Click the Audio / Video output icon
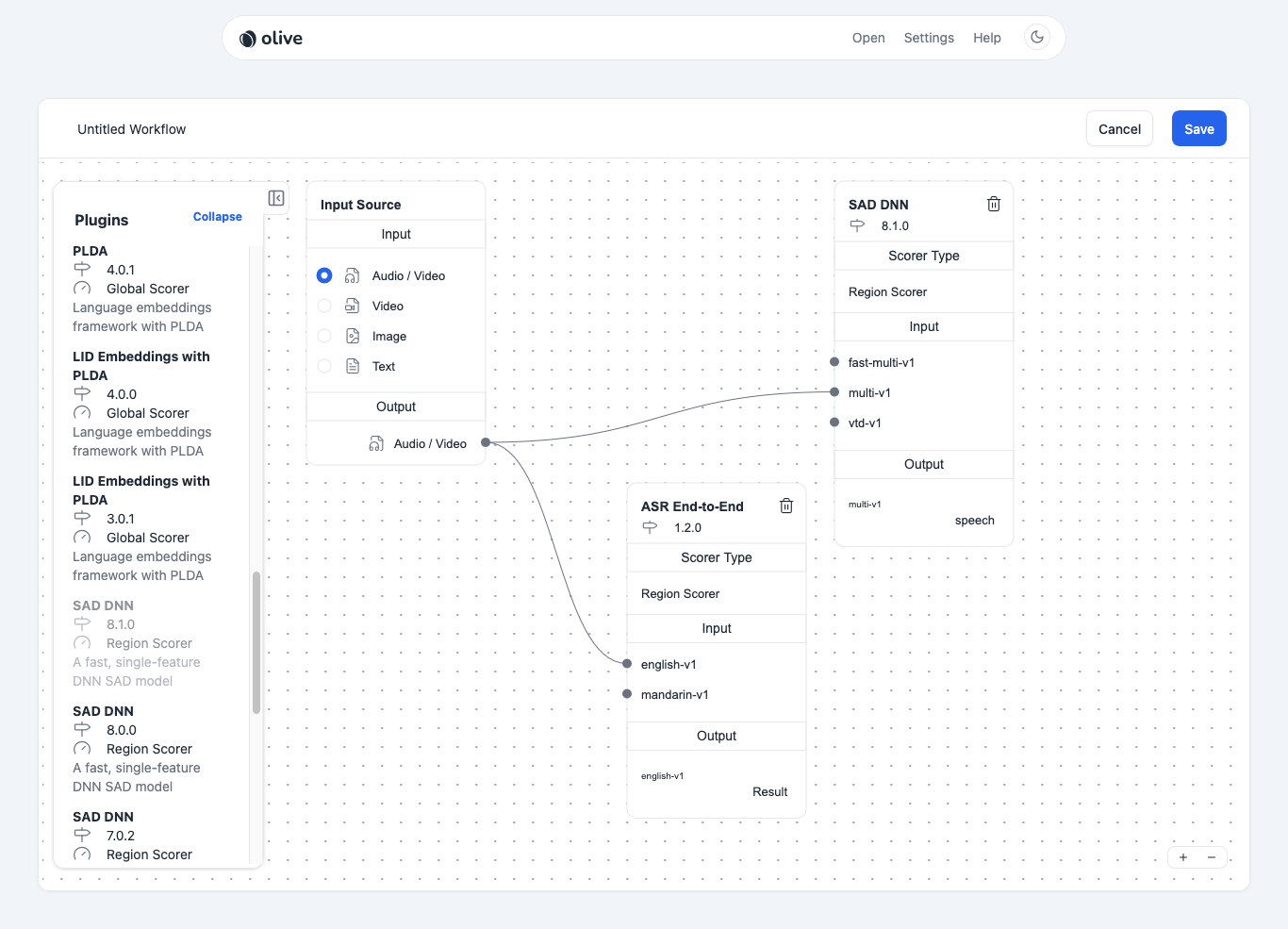Screen dimensions: 1288x929 pos(377,442)
